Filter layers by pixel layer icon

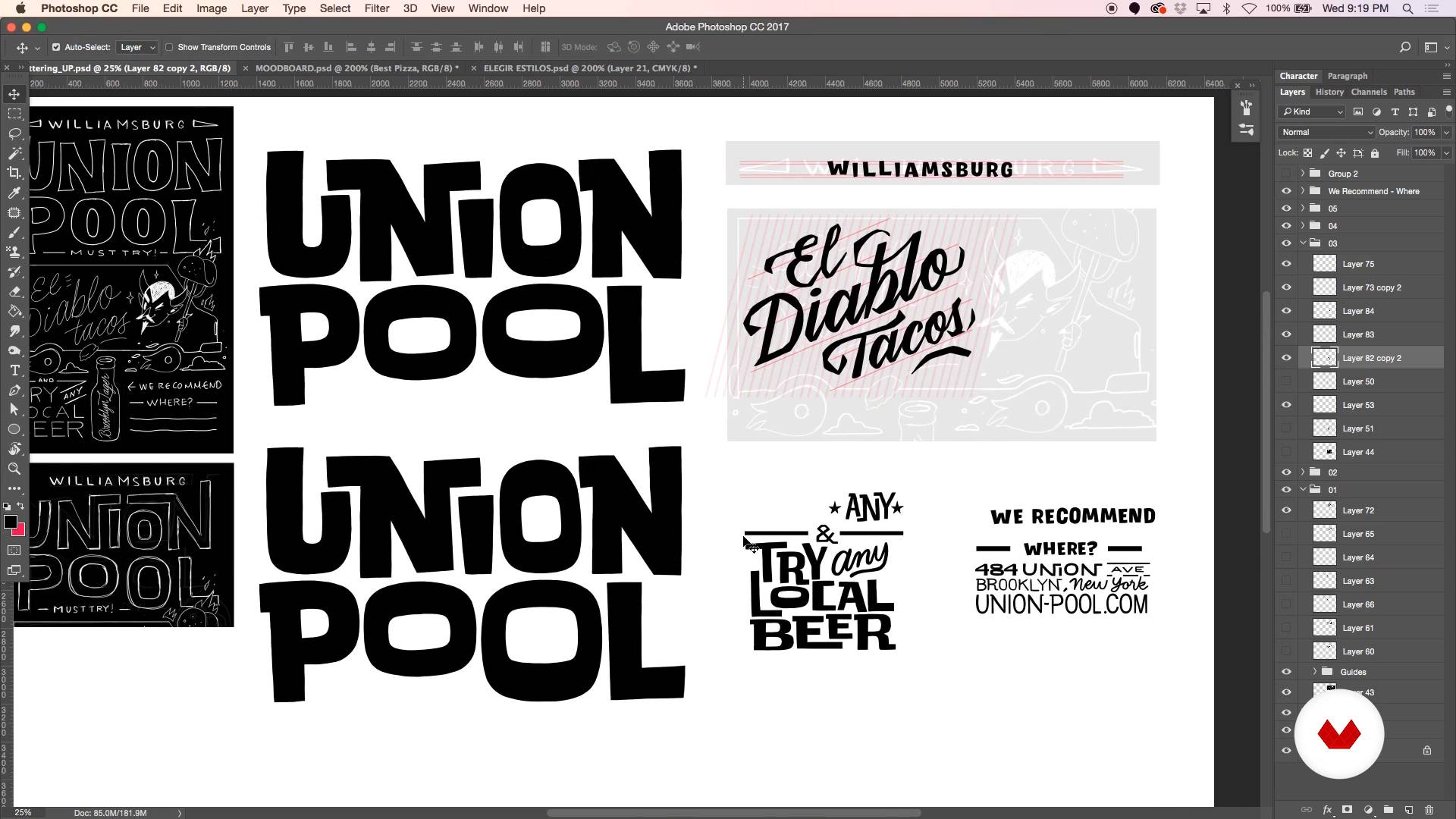1358,111
